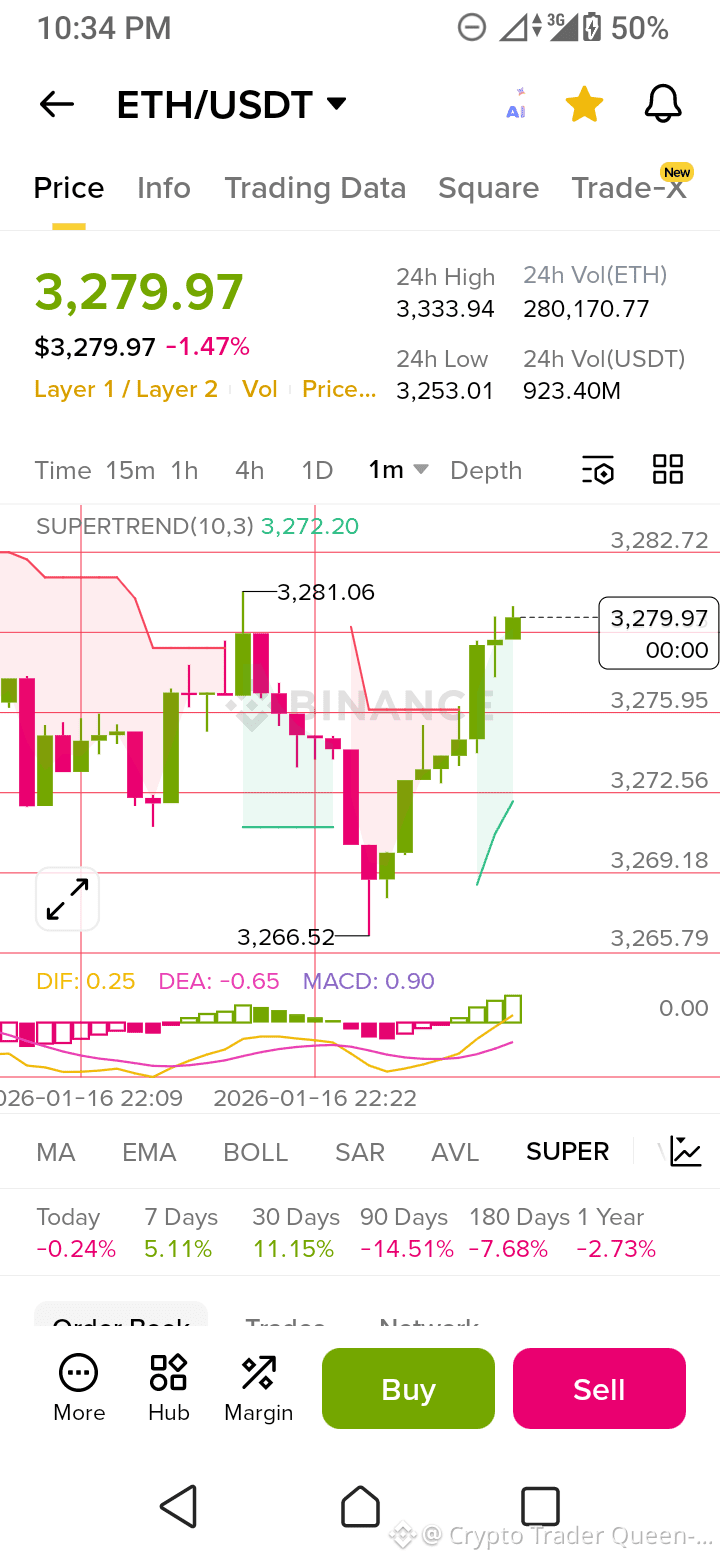Select the 1h interval
This screenshot has width=720, height=1560.
(184, 470)
